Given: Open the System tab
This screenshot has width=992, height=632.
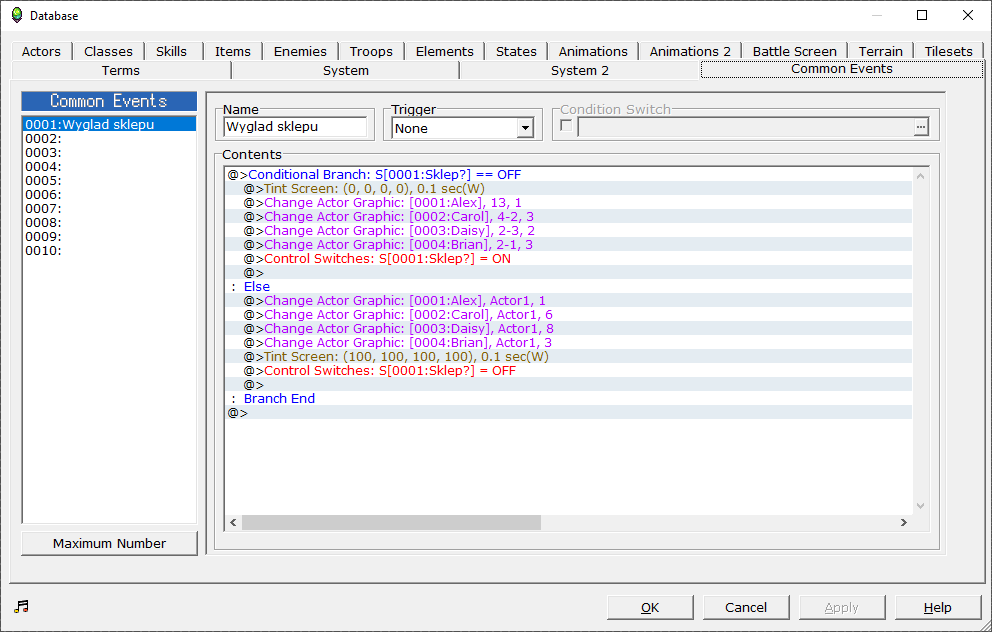Looking at the screenshot, I should point(346,70).
